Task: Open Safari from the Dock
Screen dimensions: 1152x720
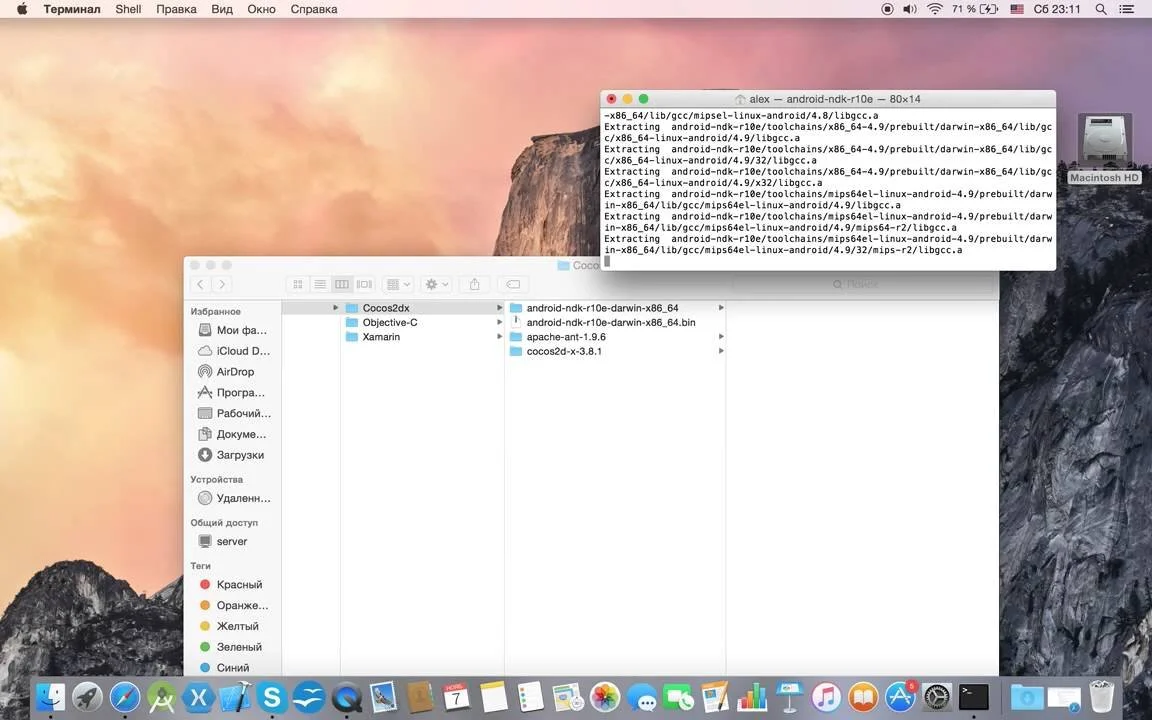Action: coord(125,696)
